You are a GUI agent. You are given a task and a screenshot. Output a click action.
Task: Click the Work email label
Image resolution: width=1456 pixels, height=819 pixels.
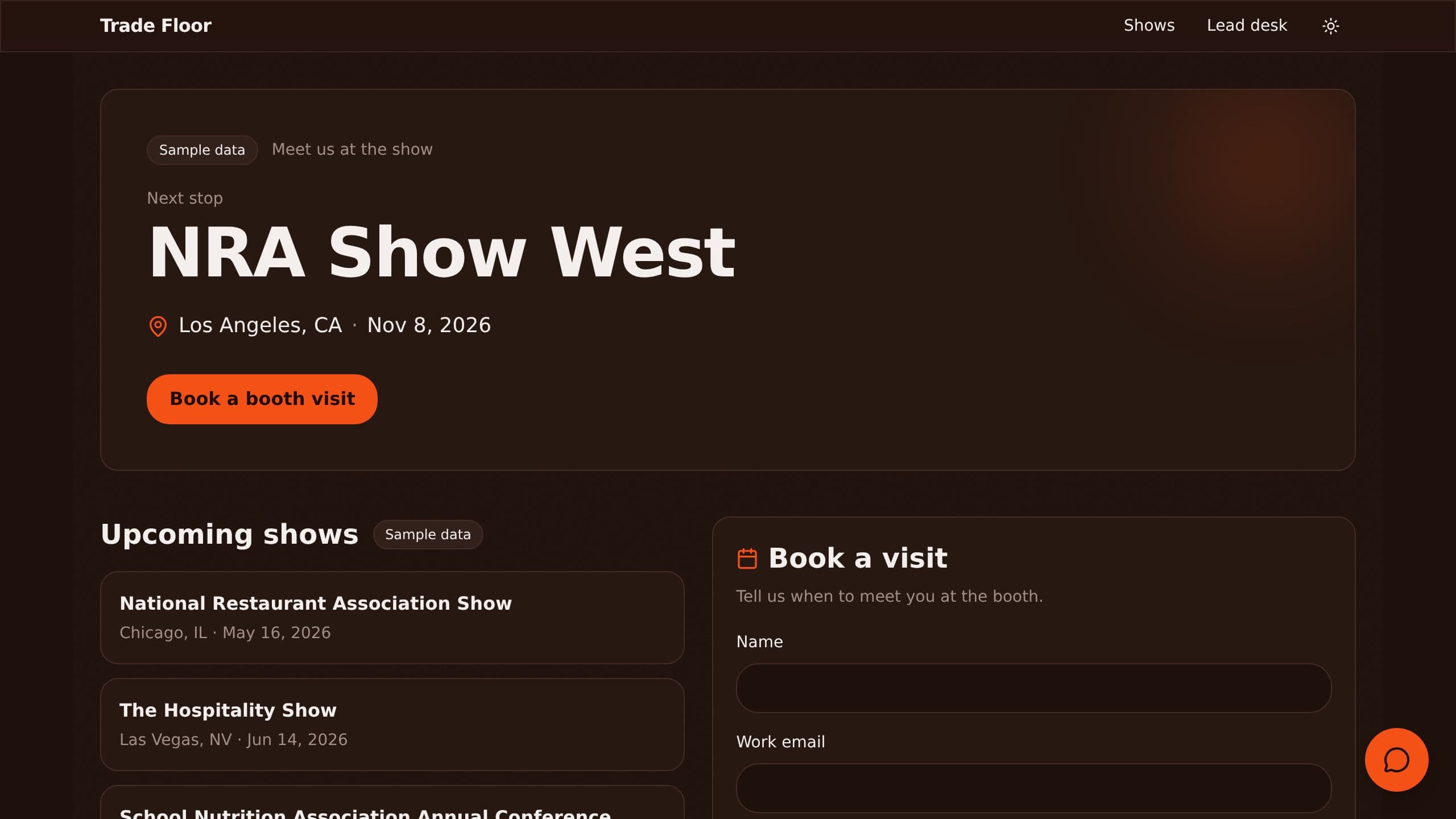coord(780,742)
